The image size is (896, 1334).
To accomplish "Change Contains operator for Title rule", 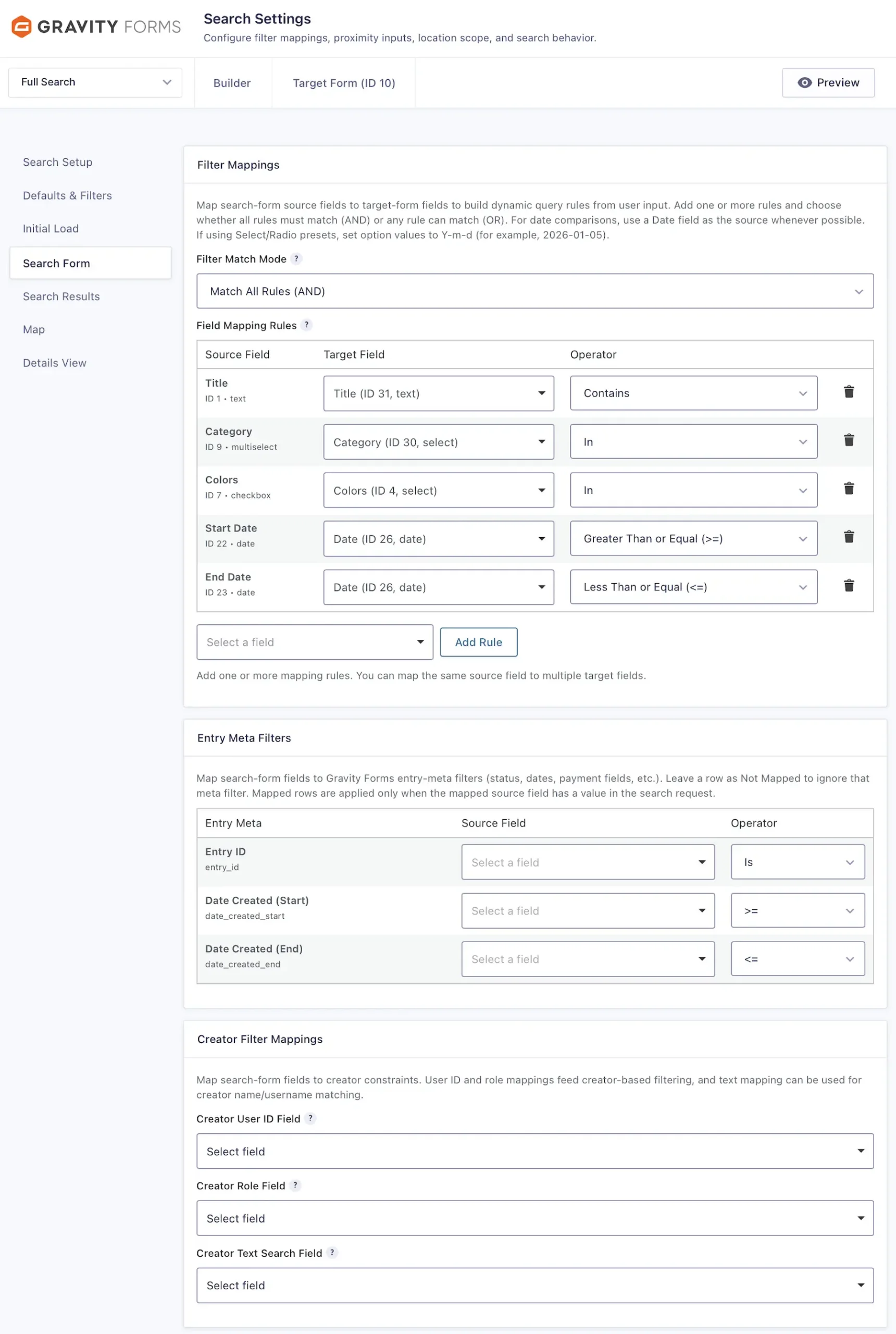I will [693, 393].
